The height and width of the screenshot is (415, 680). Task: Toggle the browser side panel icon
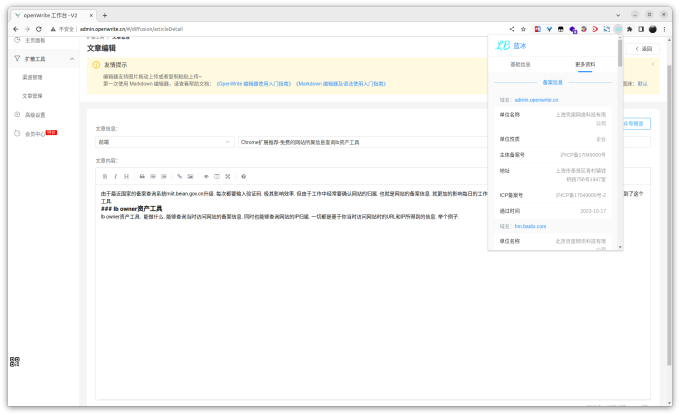pyautogui.click(x=638, y=30)
